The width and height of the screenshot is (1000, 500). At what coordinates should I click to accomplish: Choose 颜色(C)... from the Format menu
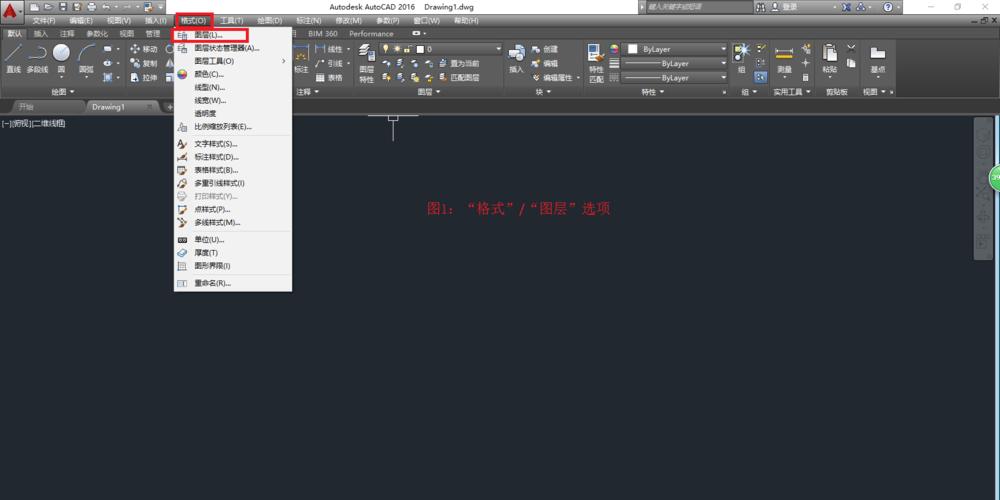[x=233, y=74]
